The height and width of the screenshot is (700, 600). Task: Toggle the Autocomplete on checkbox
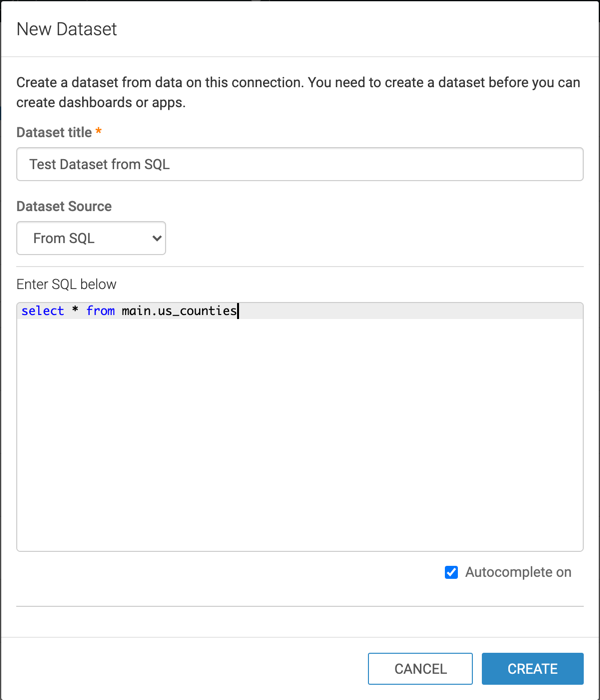point(451,572)
